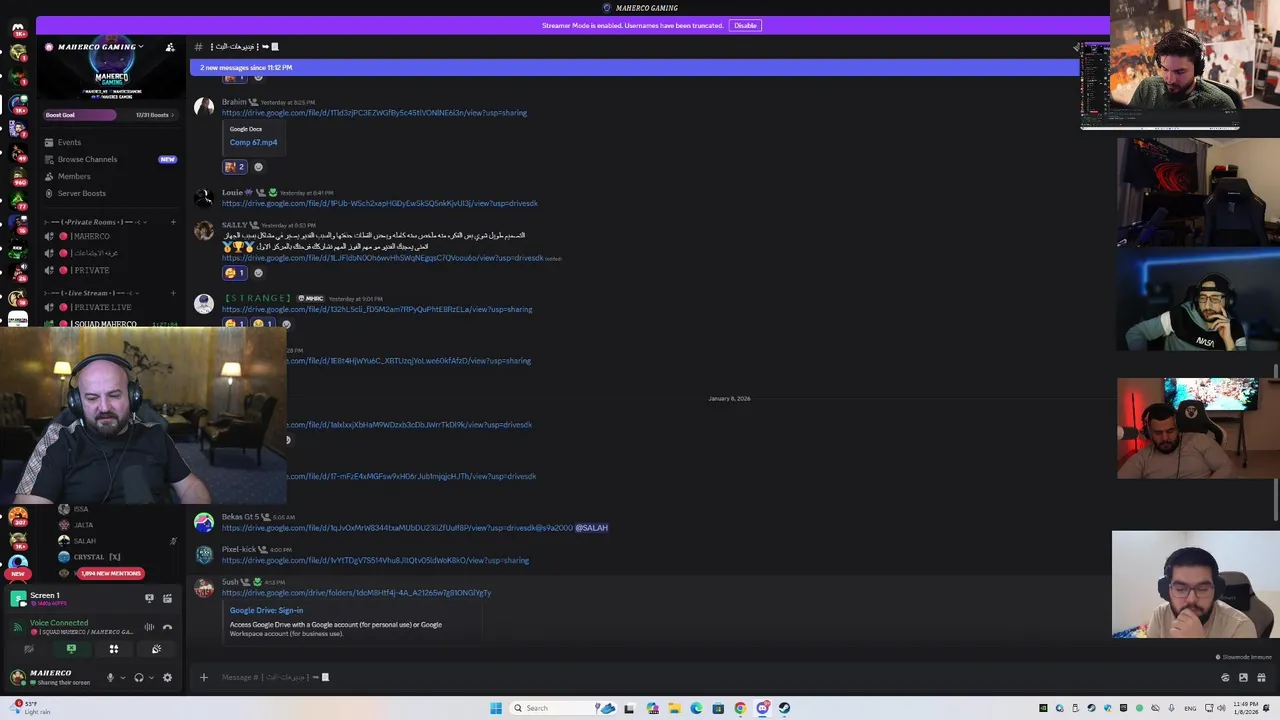Open User Settings gear icon

pos(167,677)
